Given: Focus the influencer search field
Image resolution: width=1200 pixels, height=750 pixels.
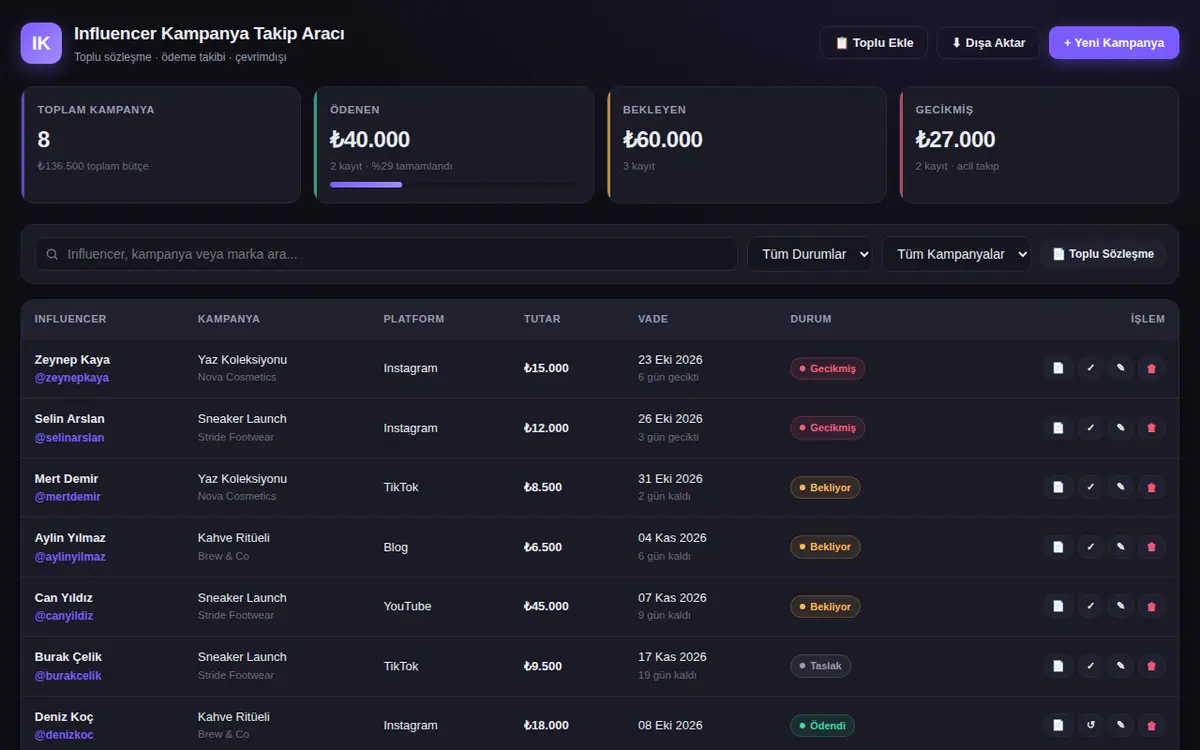Looking at the screenshot, I should pos(386,254).
